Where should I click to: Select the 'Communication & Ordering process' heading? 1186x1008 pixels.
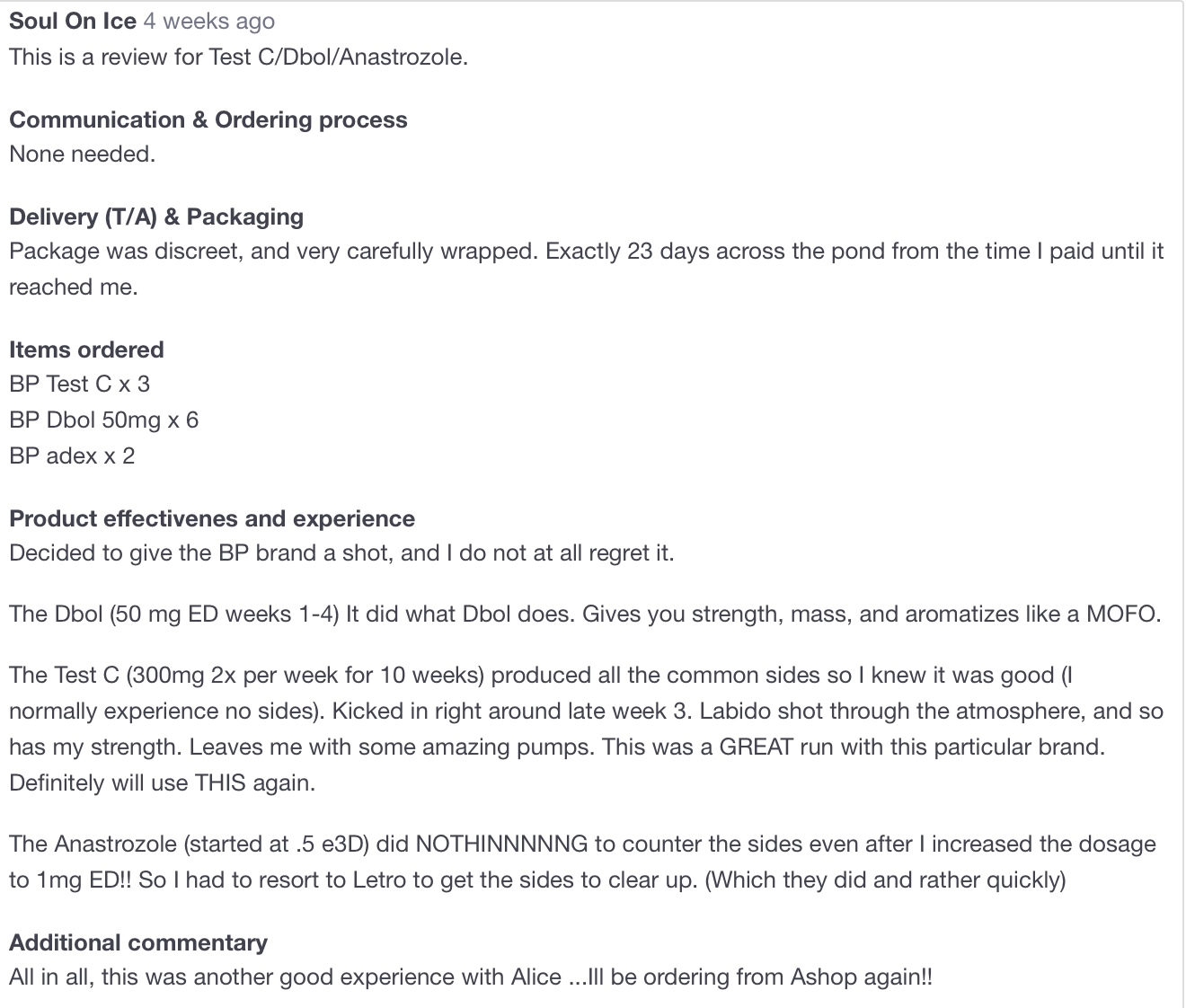click(x=208, y=119)
